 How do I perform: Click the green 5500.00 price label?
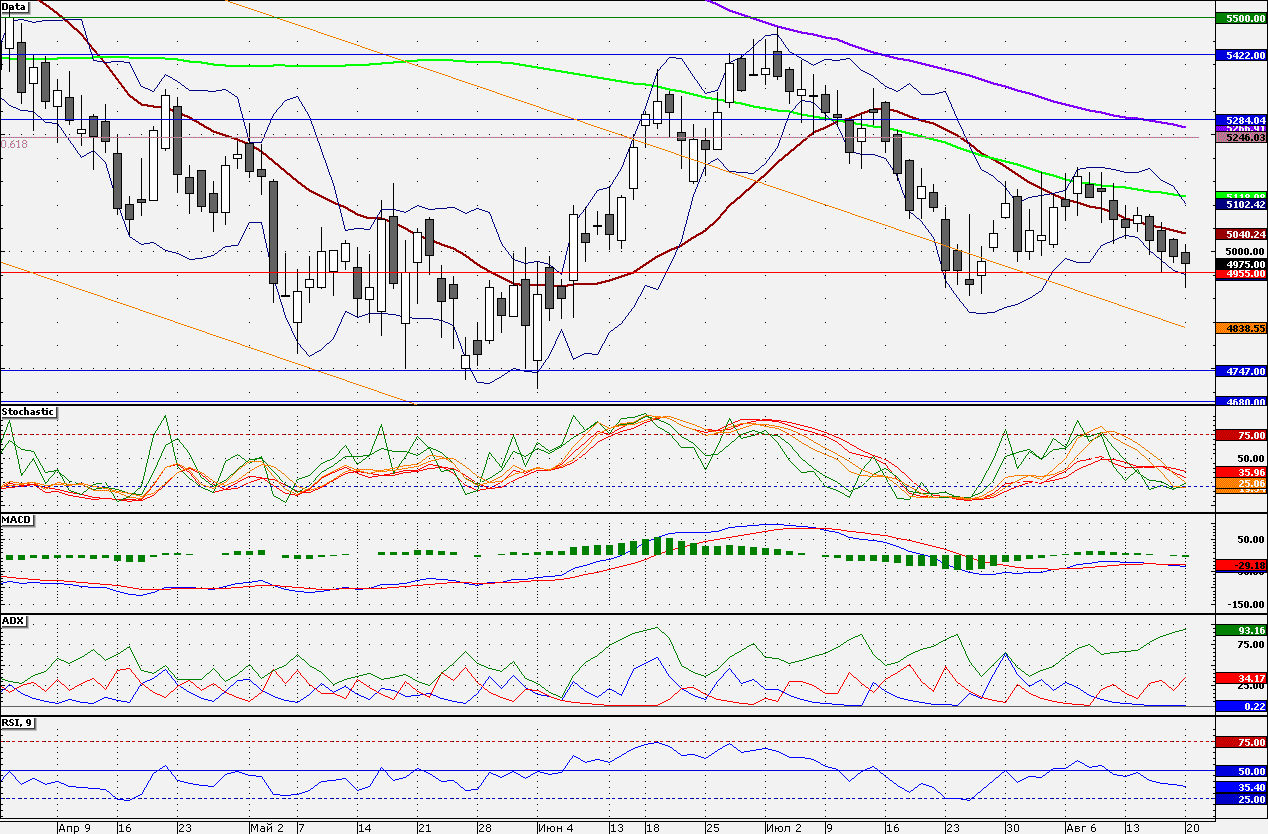tap(1240, 18)
